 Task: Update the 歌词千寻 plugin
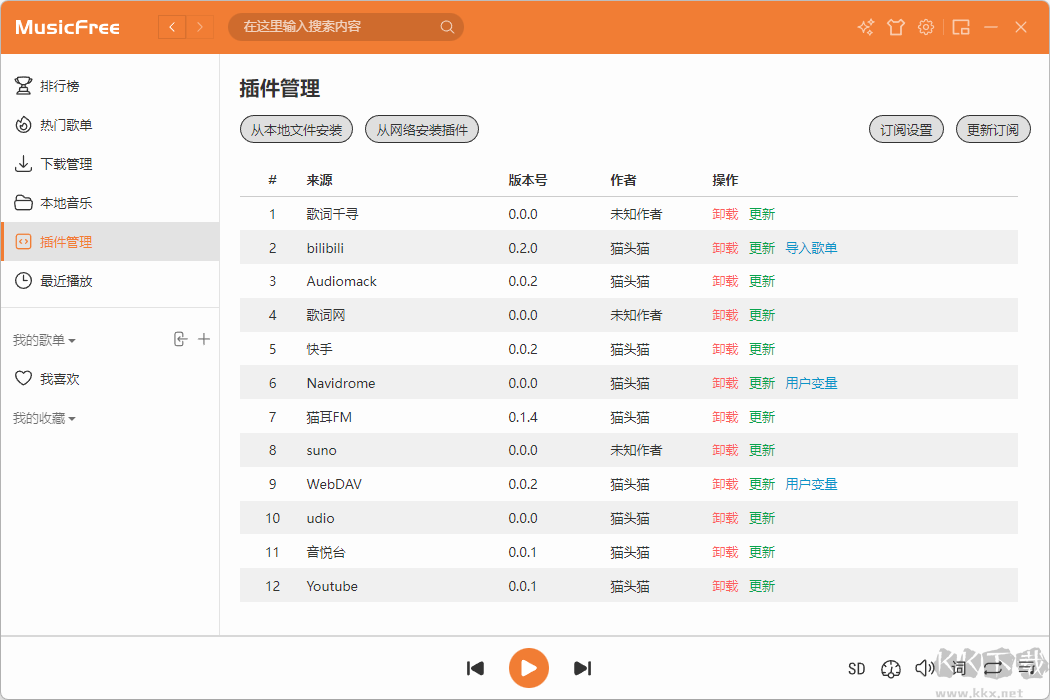(761, 214)
